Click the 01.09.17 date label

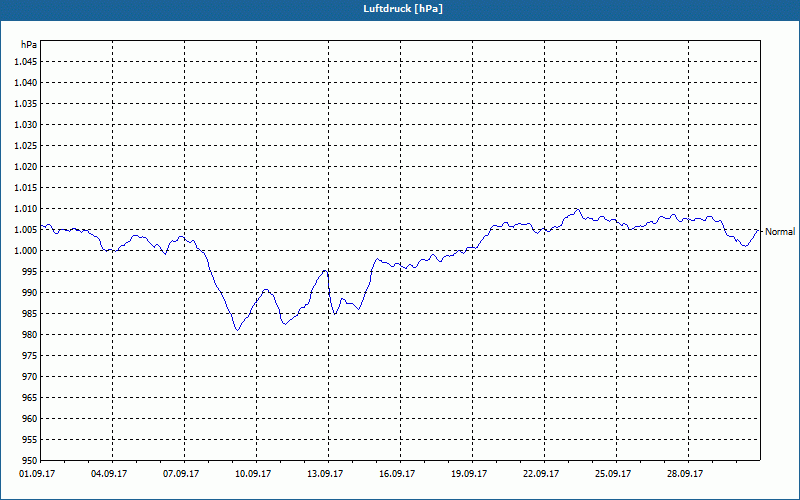37,474
